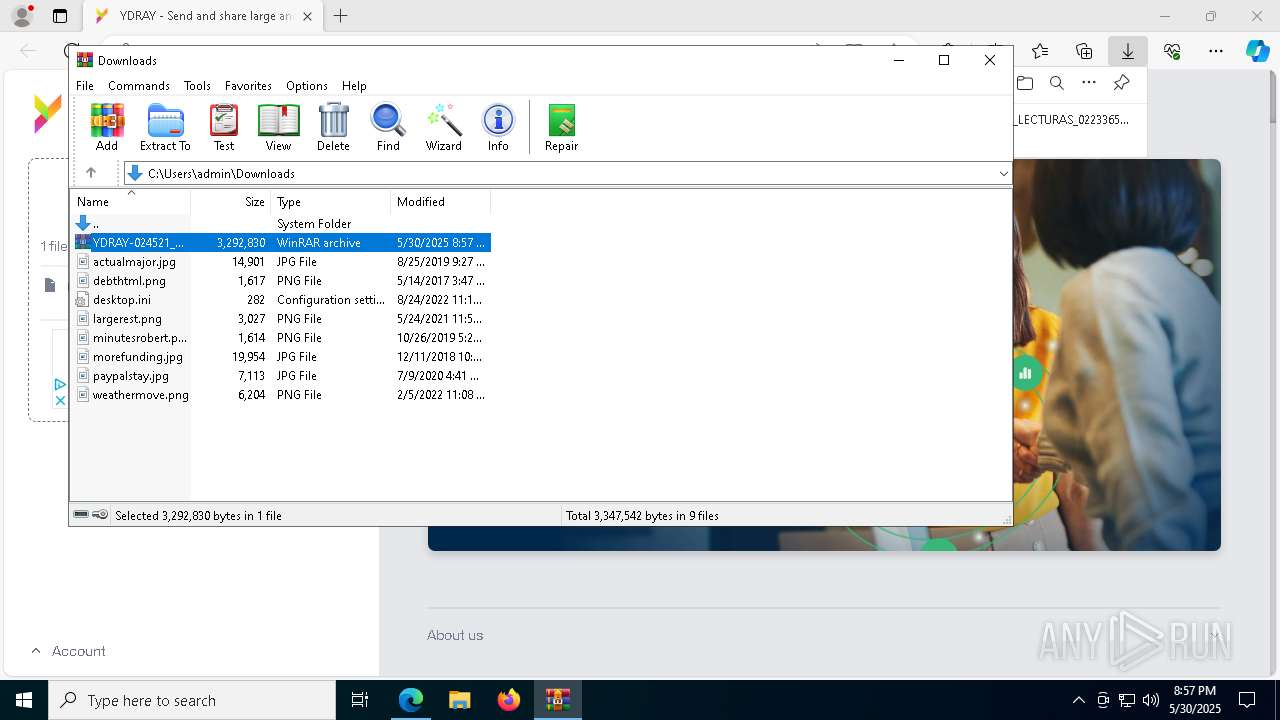The image size is (1280, 720).
Task: Sort file list by Modified column
Action: tap(440, 202)
